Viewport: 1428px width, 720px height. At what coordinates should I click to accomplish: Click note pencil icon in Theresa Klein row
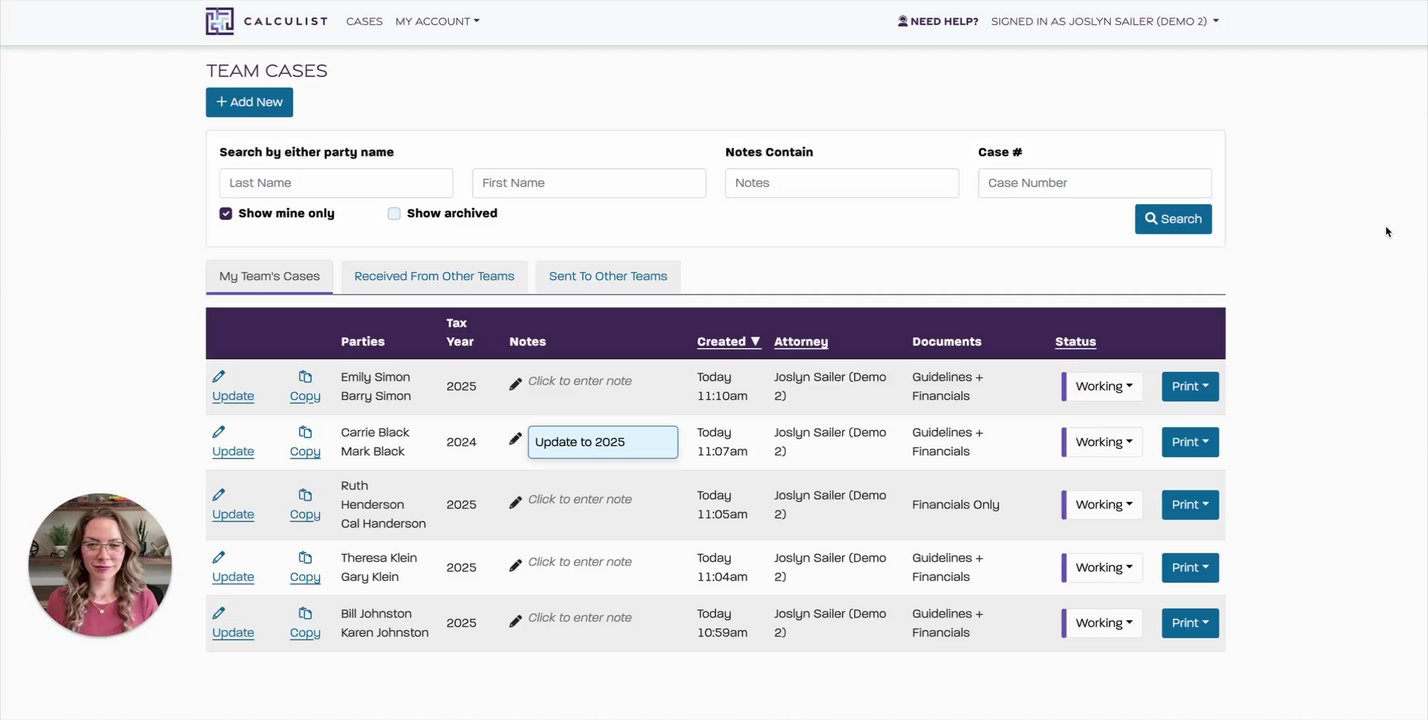516,565
